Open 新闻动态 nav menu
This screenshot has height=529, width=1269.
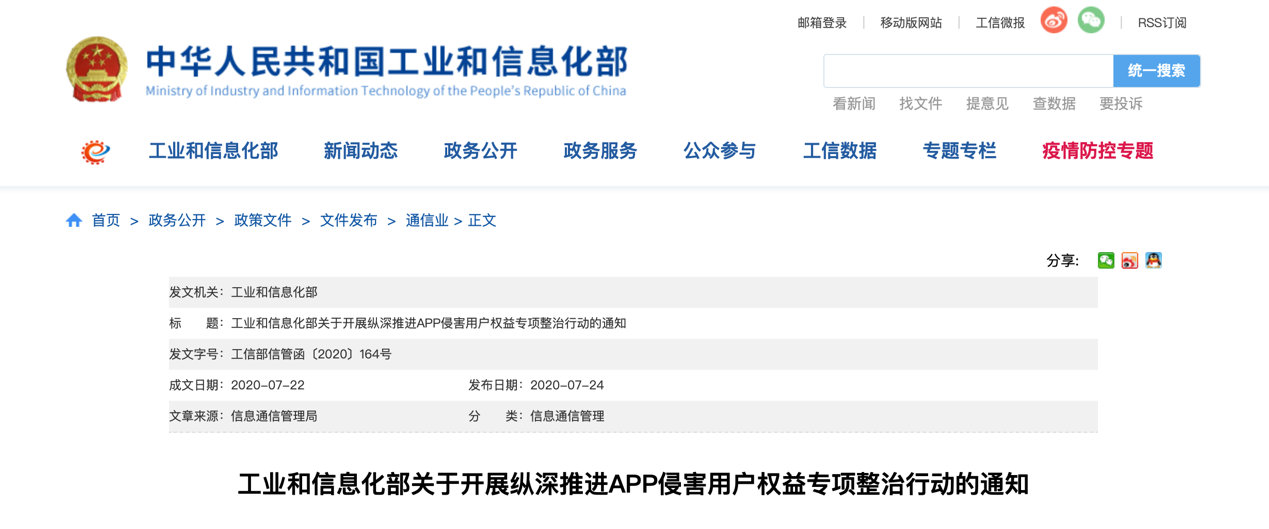(x=361, y=151)
